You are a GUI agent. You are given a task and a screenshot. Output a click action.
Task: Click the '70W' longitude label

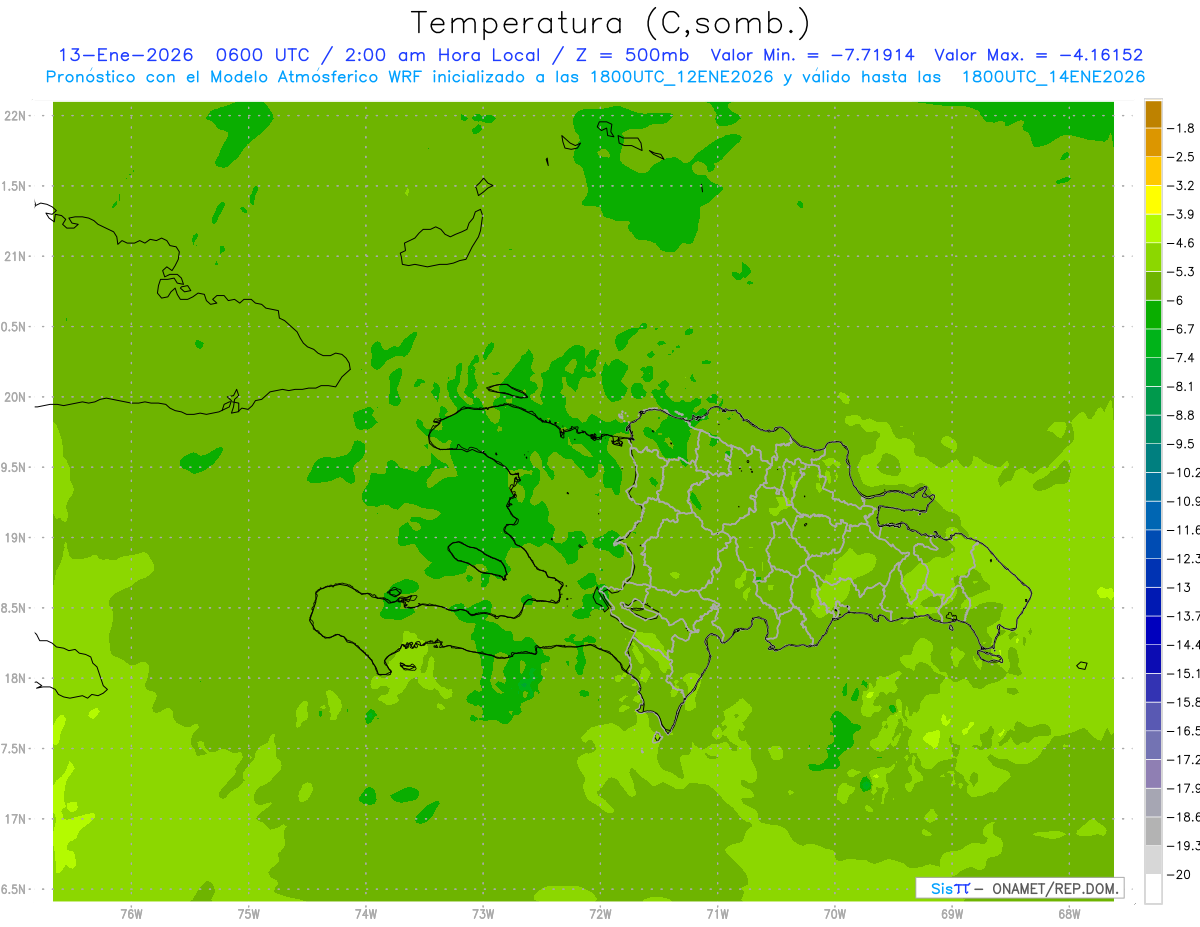[835, 914]
